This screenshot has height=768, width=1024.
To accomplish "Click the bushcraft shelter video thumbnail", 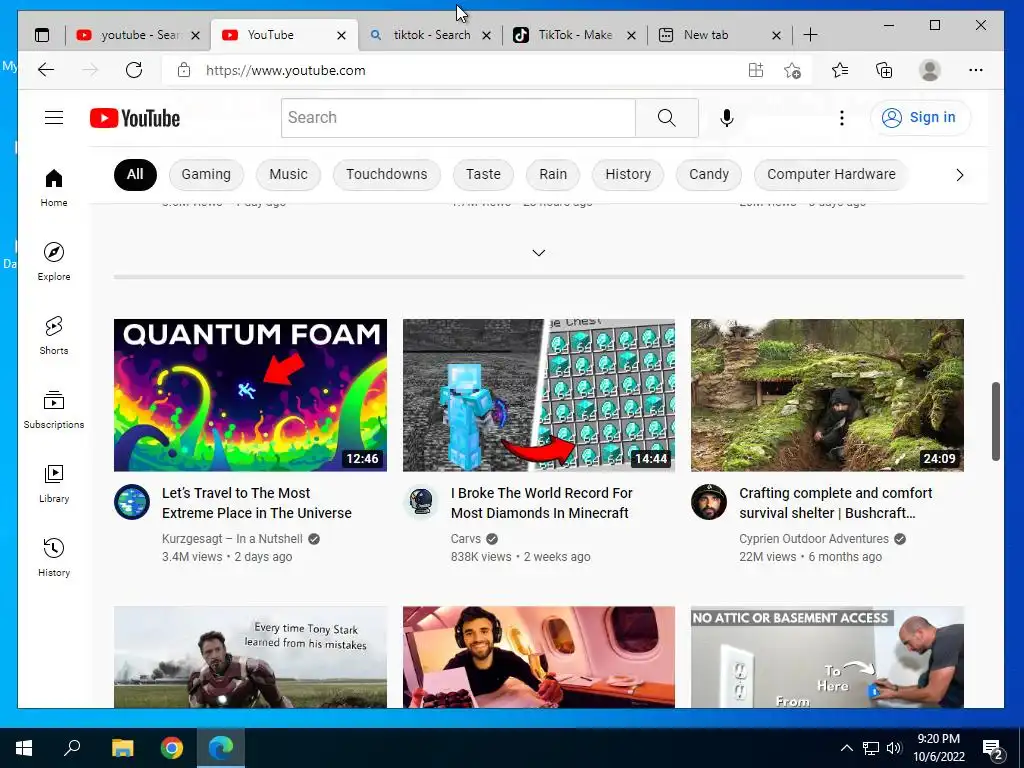I will coord(827,395).
